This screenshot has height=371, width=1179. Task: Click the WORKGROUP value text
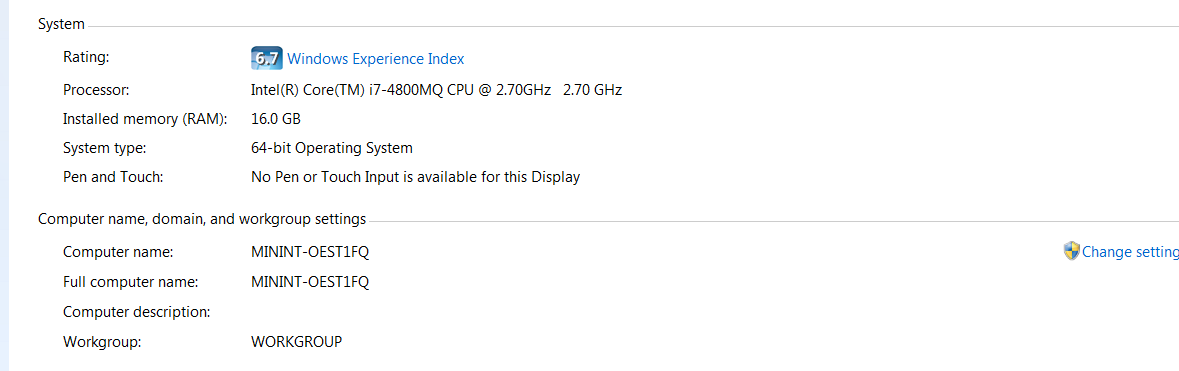[296, 342]
